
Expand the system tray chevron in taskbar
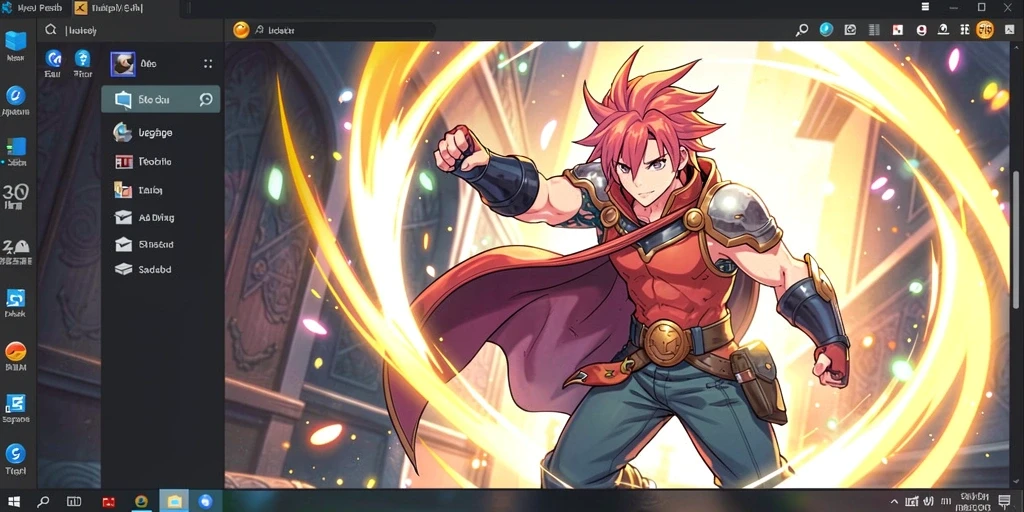point(894,501)
